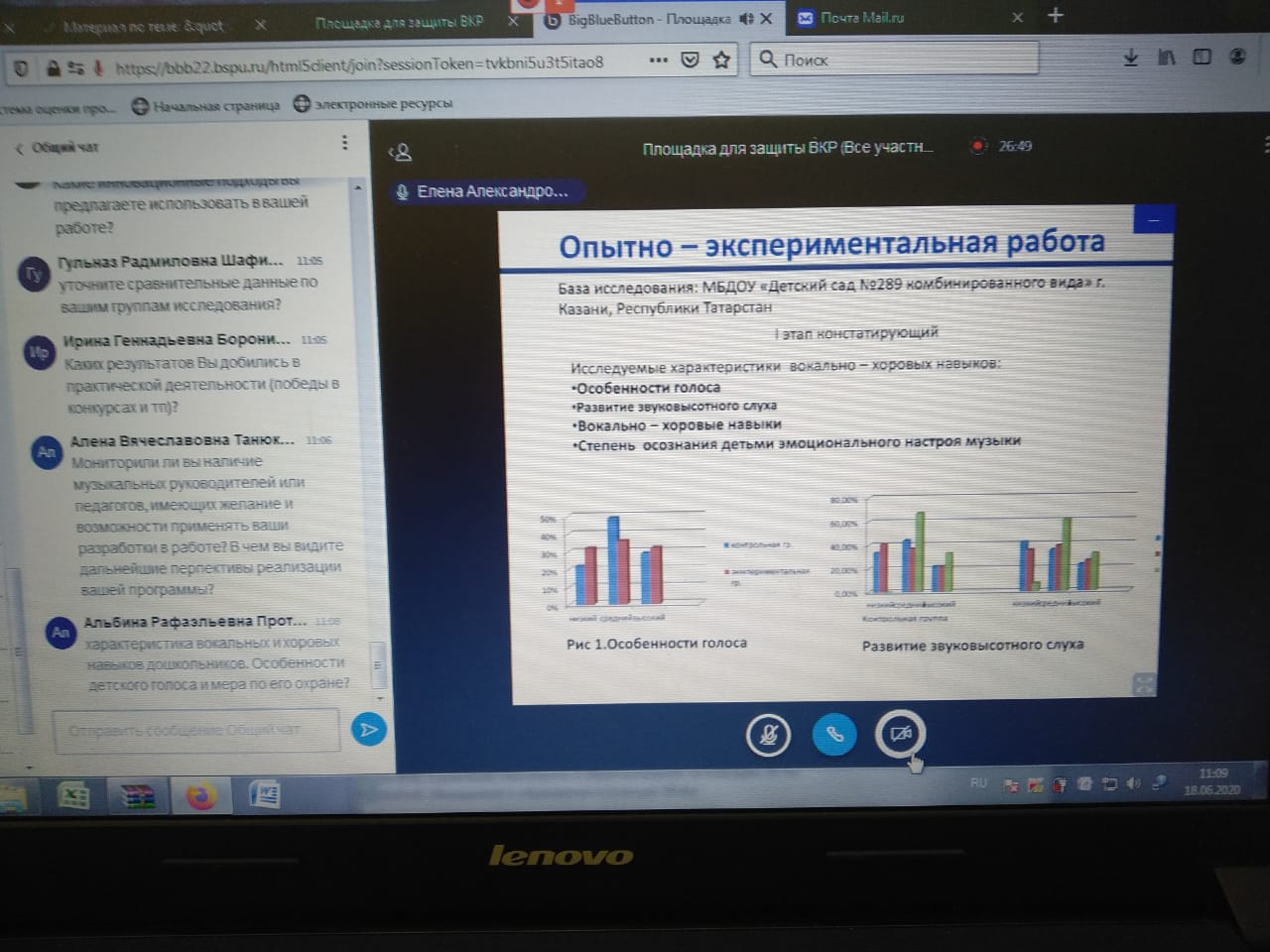Viewport: 1270px width, 952px height.
Task: Minimize the presentation with blue button
Action: pos(1153,219)
